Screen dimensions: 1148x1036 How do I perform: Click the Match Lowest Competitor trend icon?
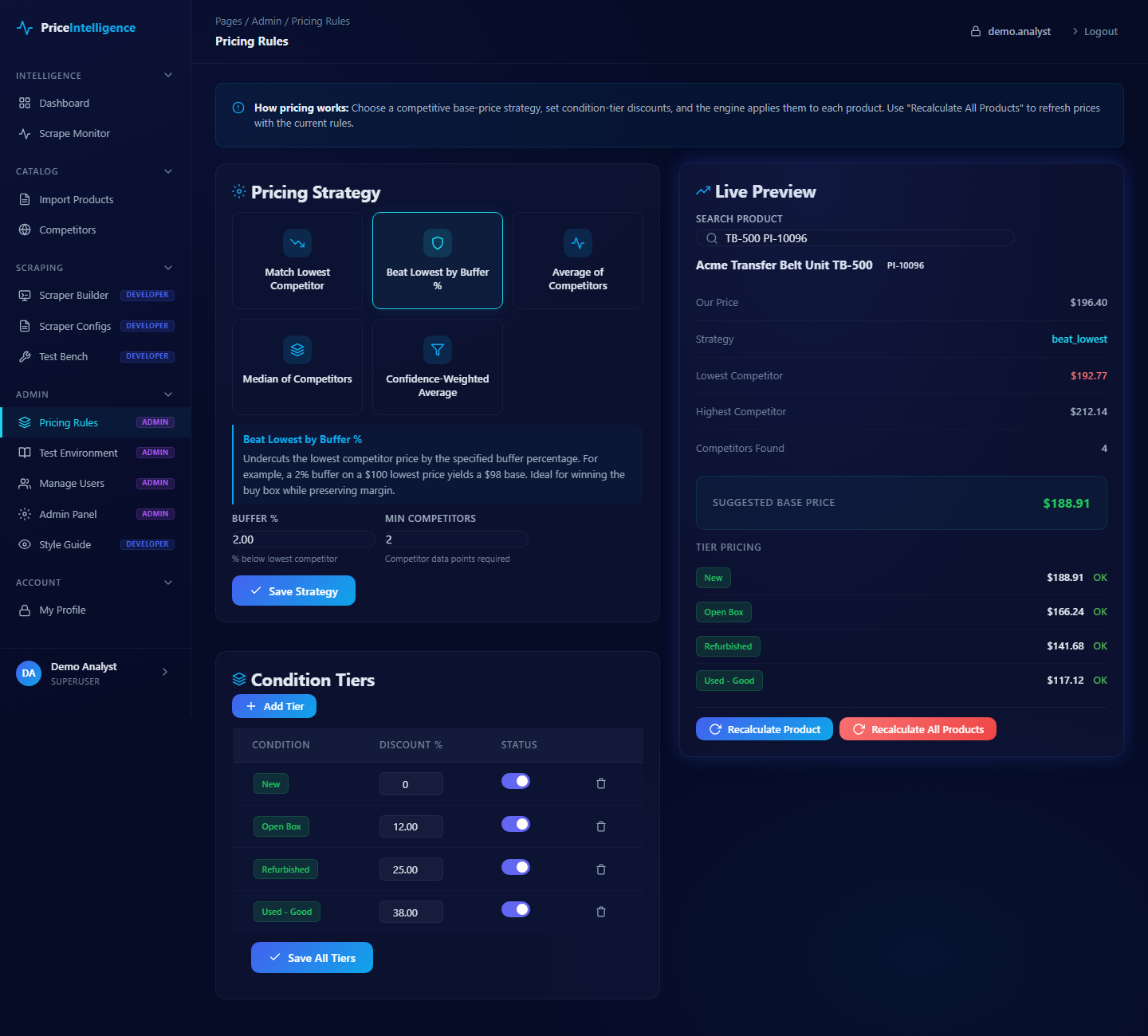click(297, 243)
